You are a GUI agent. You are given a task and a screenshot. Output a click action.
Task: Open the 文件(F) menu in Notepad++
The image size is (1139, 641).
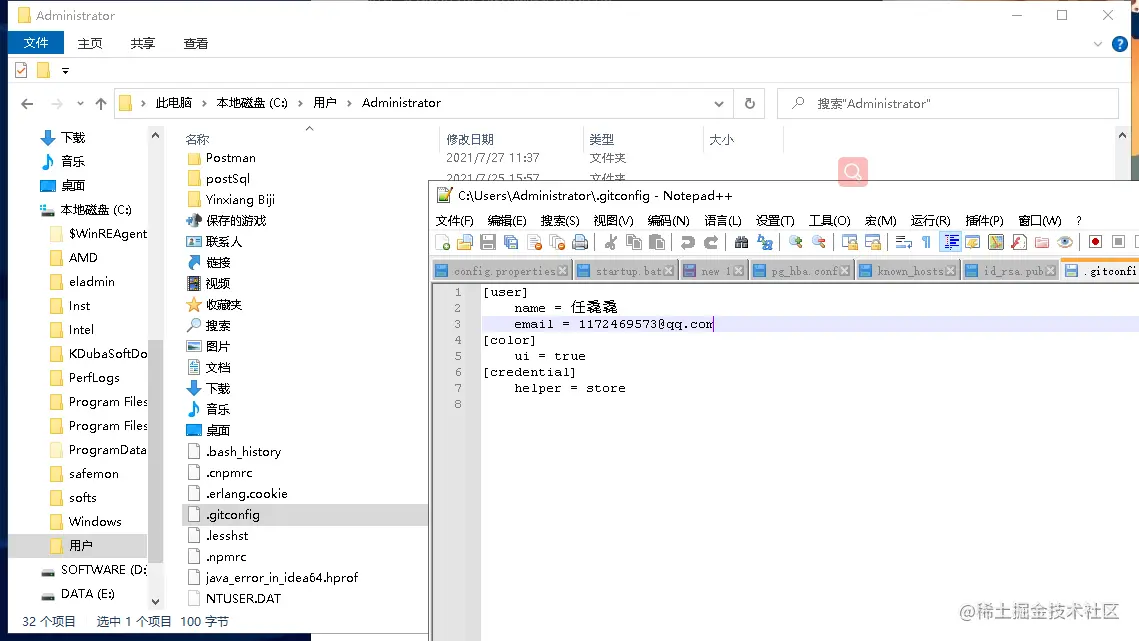455,220
